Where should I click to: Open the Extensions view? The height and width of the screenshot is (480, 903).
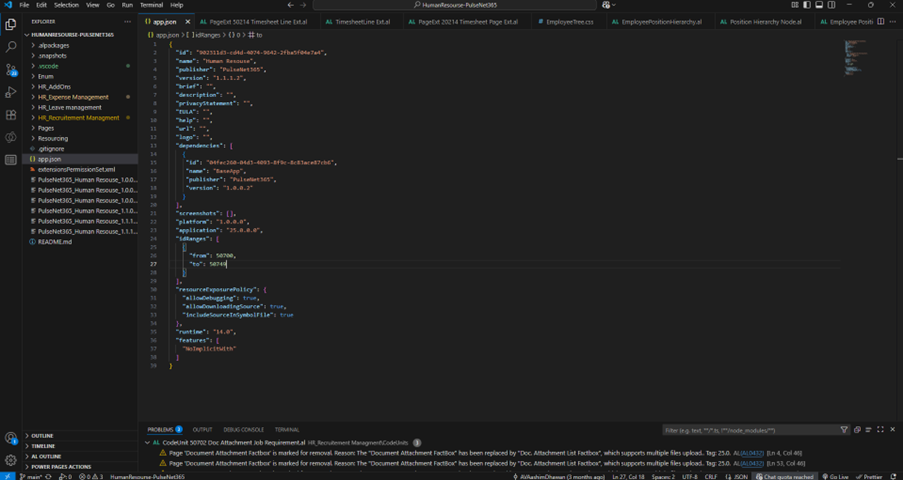[10, 115]
